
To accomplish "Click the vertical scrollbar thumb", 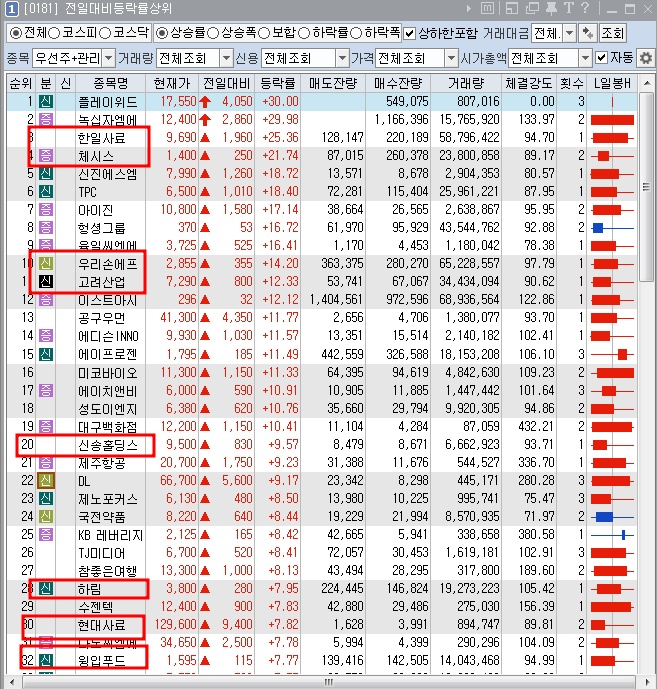I will 646,187.
